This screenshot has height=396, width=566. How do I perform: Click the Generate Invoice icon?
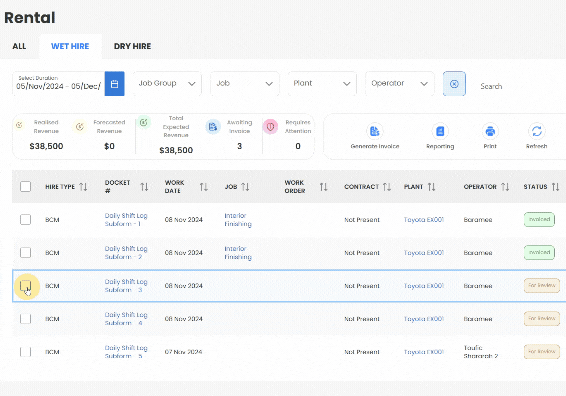tap(375, 131)
